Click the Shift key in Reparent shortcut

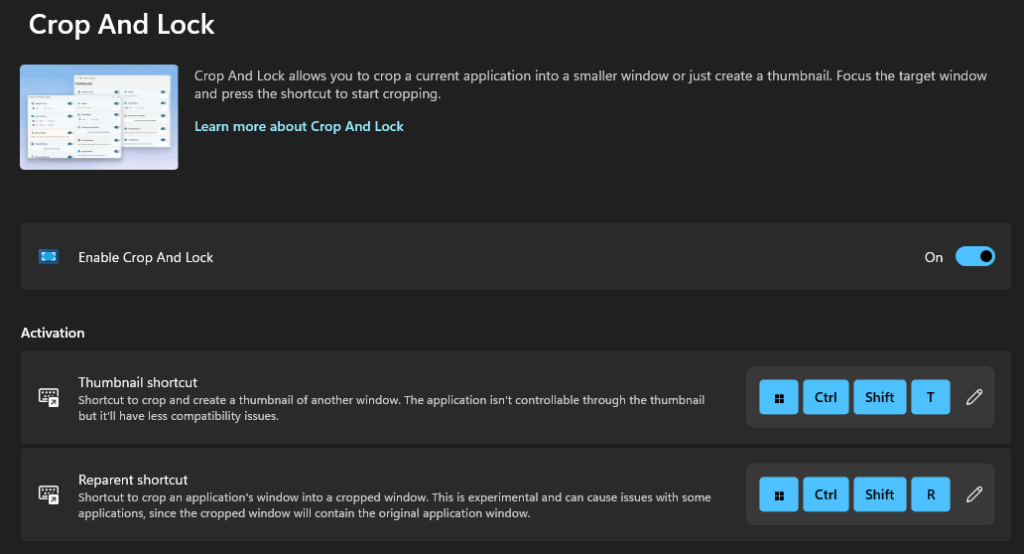click(879, 494)
